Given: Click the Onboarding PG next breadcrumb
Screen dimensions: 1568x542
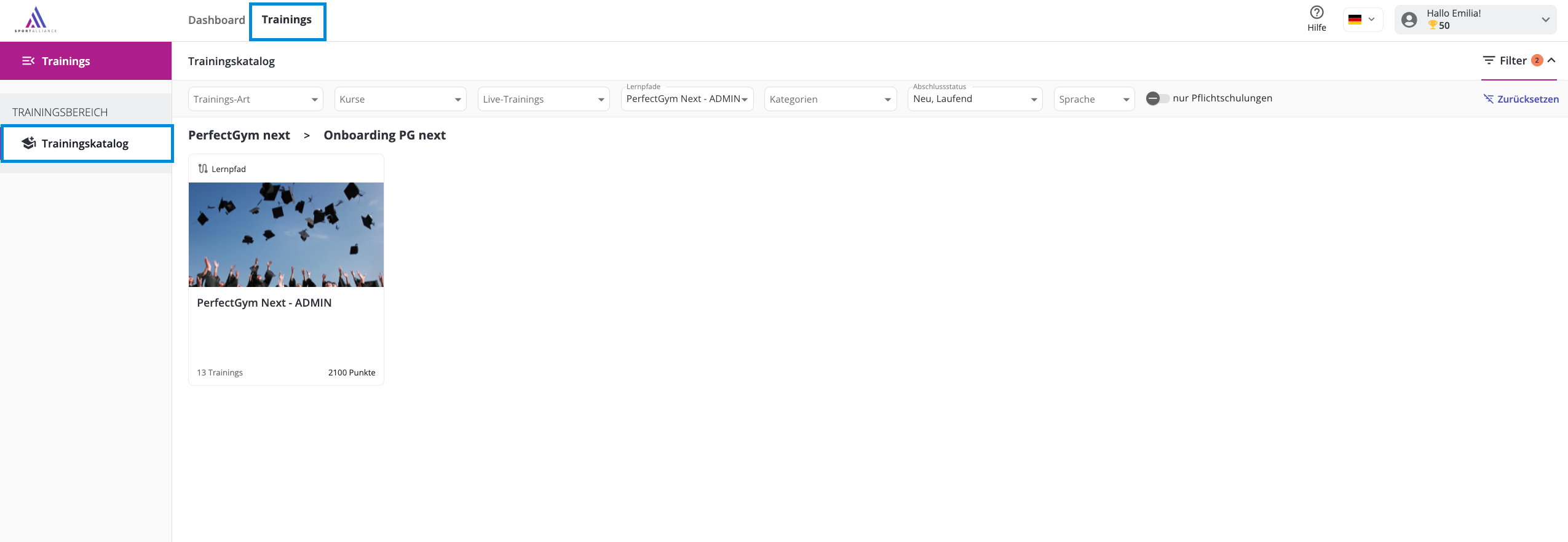Looking at the screenshot, I should point(384,135).
